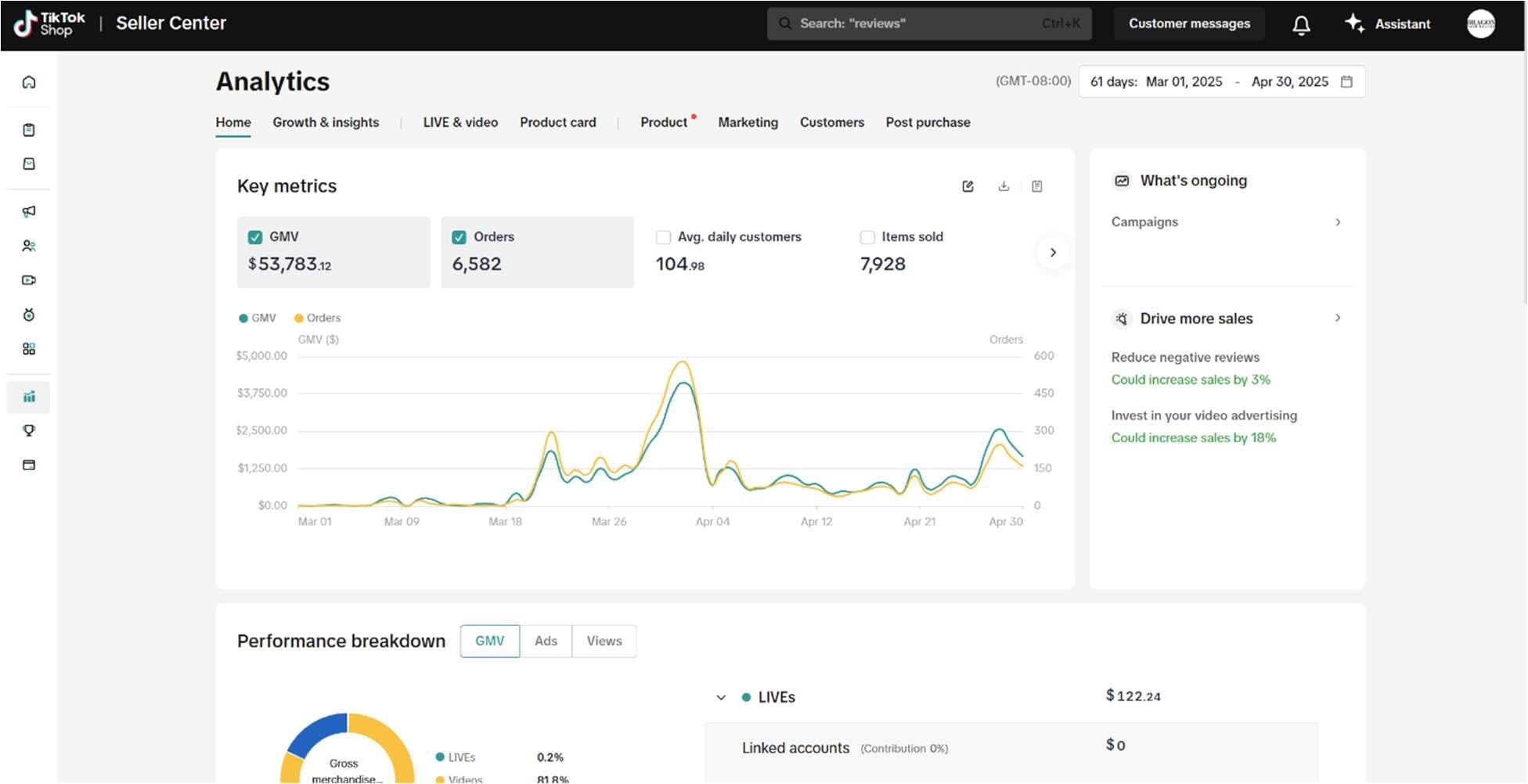
Task: Click the Orders value 6,582
Action: (477, 264)
